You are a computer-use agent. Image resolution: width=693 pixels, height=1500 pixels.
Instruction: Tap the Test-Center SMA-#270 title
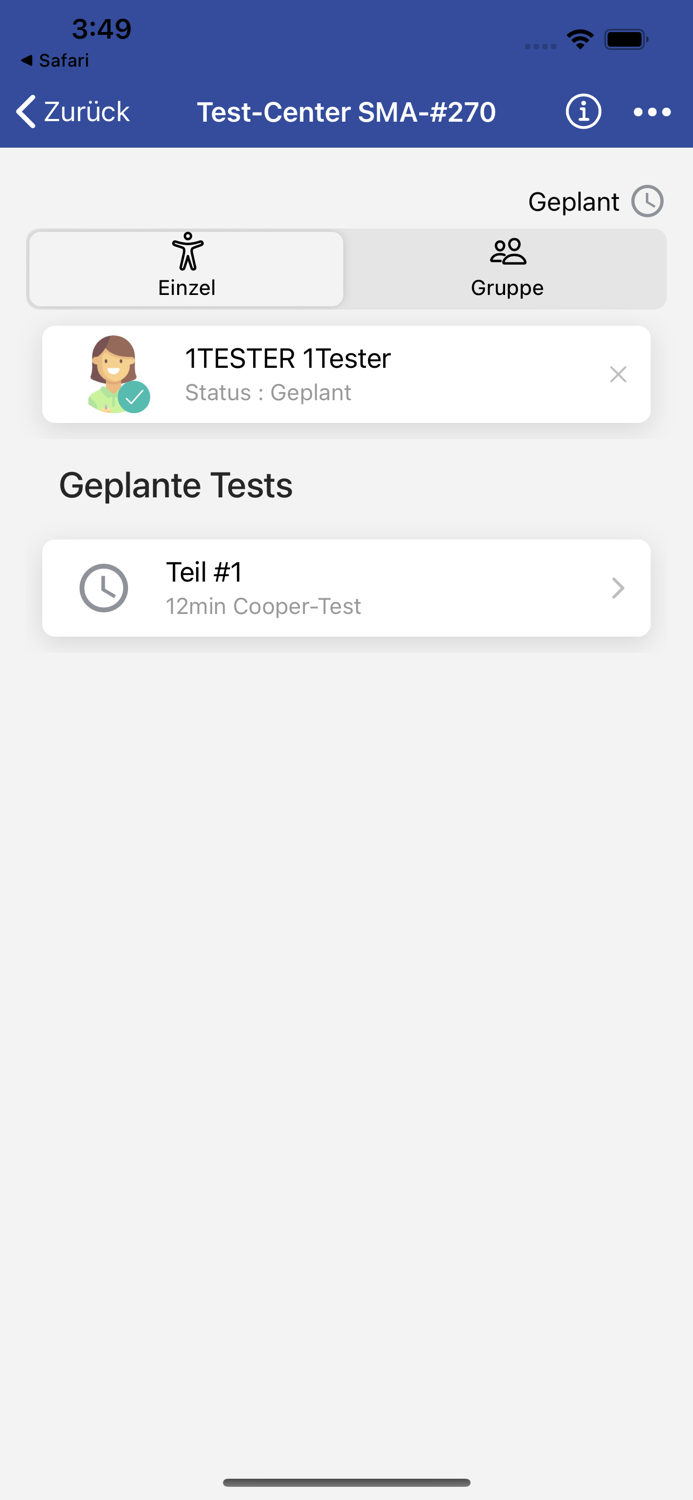pos(346,112)
